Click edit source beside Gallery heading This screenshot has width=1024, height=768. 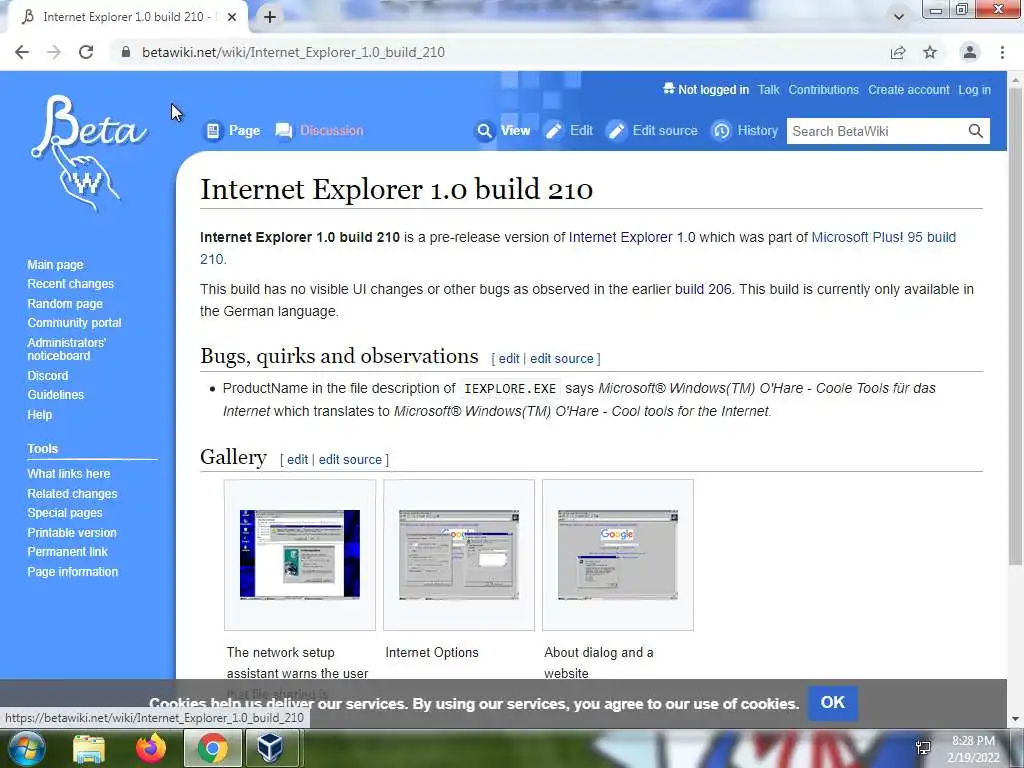pyautogui.click(x=350, y=460)
